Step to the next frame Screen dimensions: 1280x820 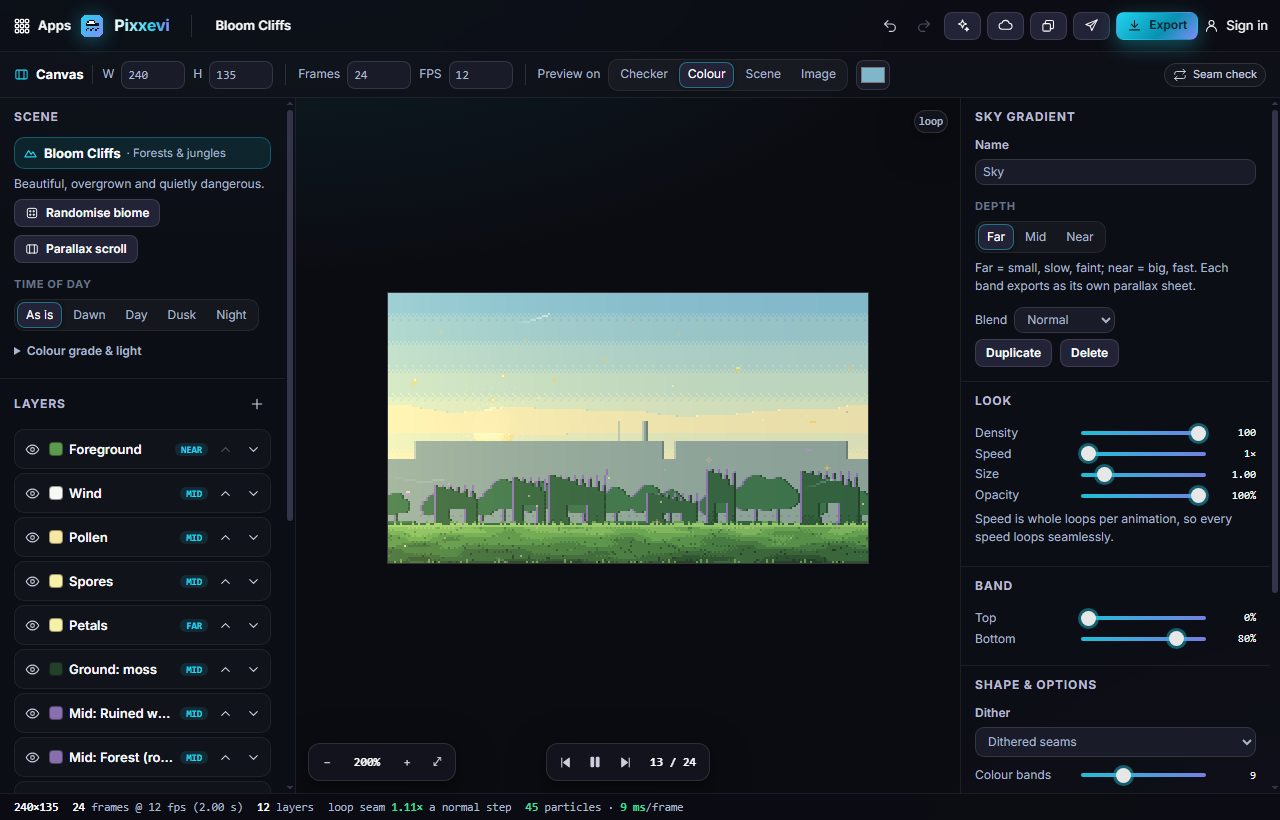click(625, 762)
